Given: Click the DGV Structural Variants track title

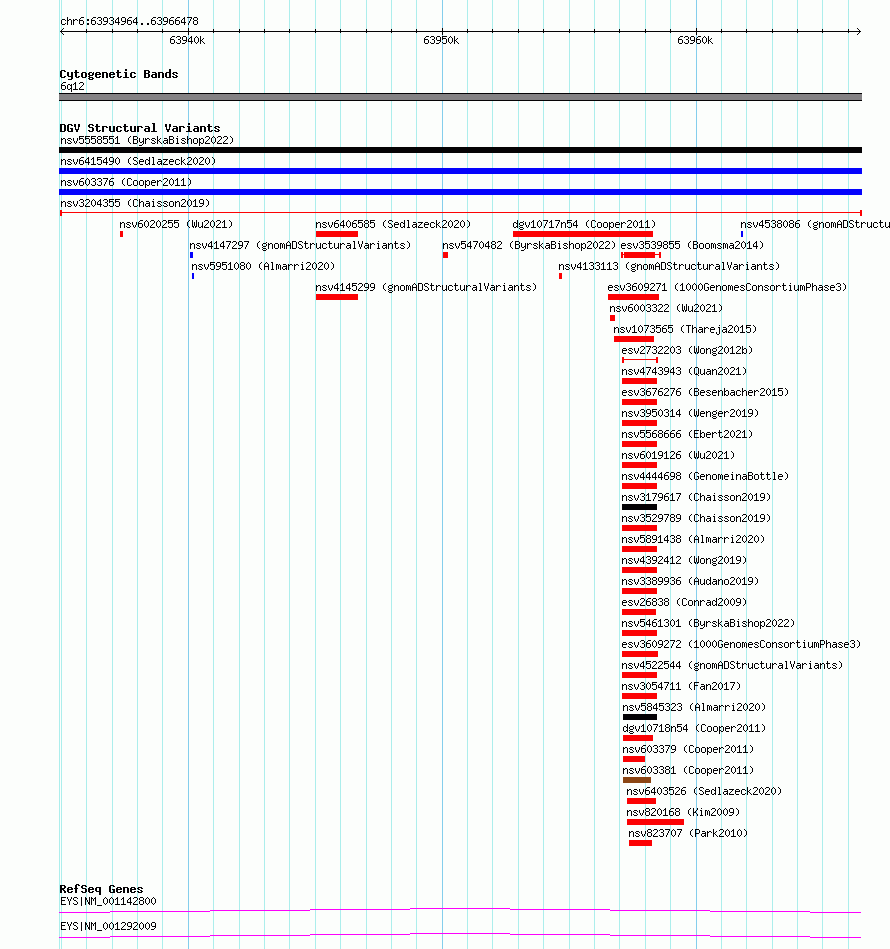Looking at the screenshot, I should click(x=140, y=128).
